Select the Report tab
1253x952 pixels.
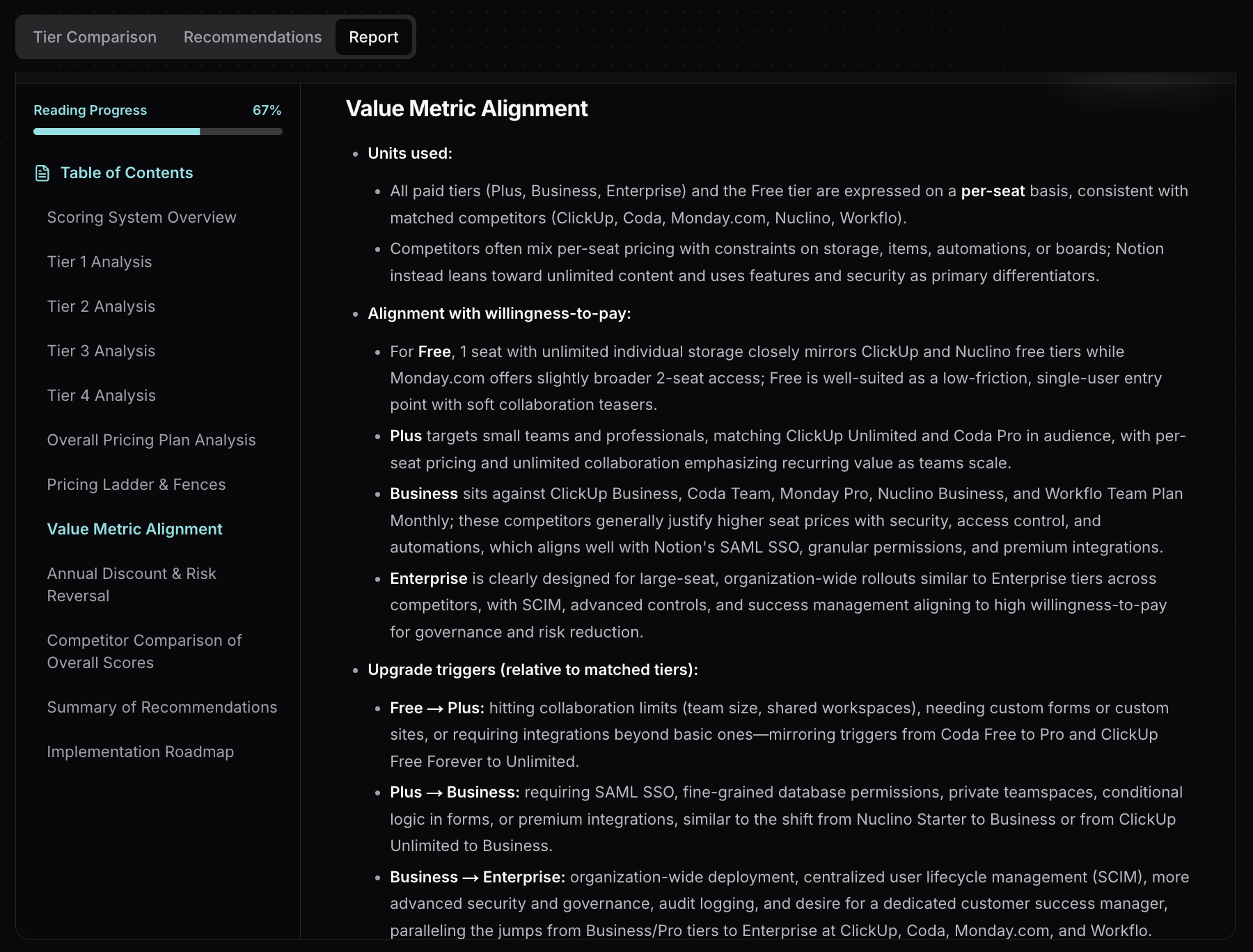(x=374, y=37)
